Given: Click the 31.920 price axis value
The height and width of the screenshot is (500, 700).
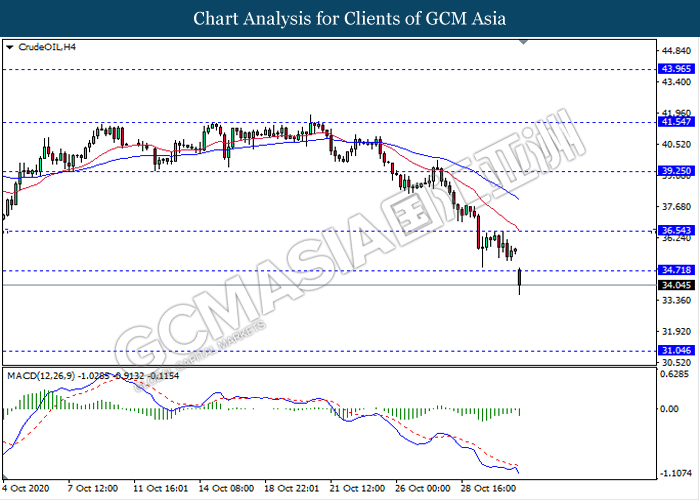Looking at the screenshot, I should coord(676,331).
